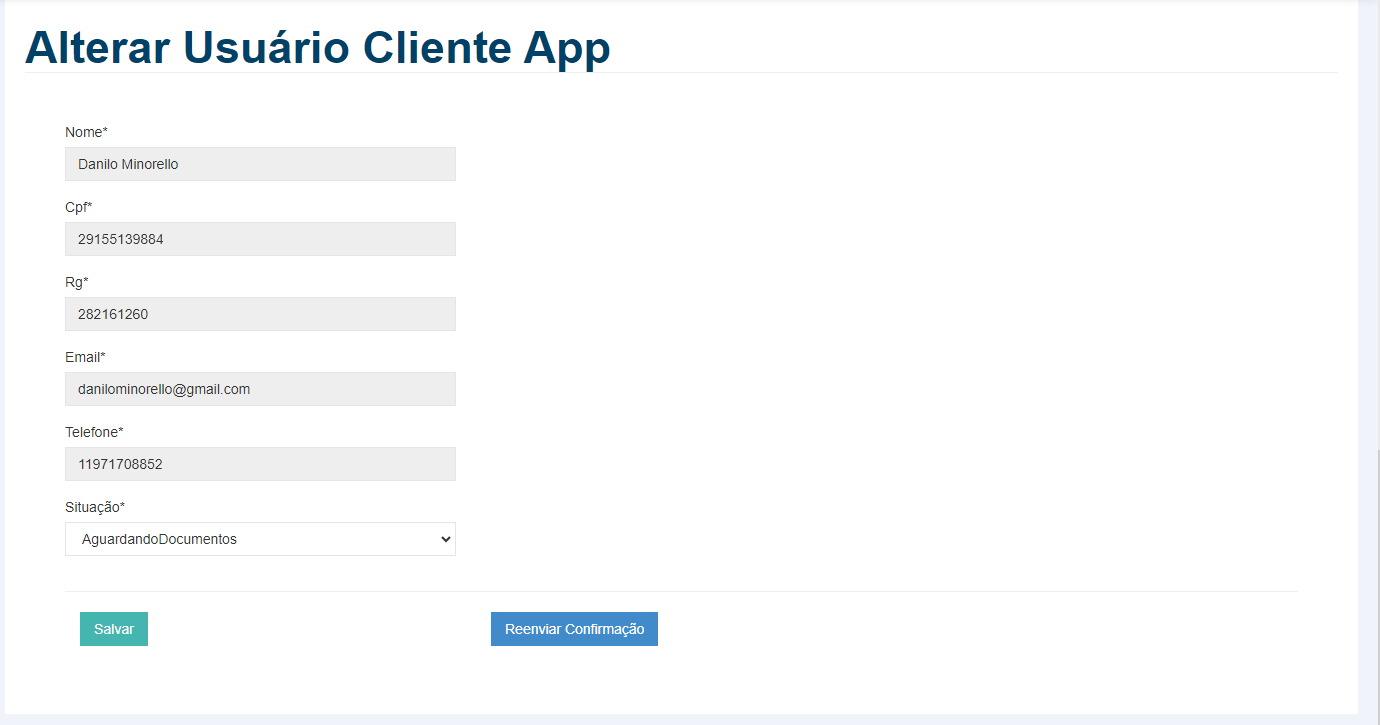Click the Cpf field label
The width and height of the screenshot is (1380, 725).
78,207
